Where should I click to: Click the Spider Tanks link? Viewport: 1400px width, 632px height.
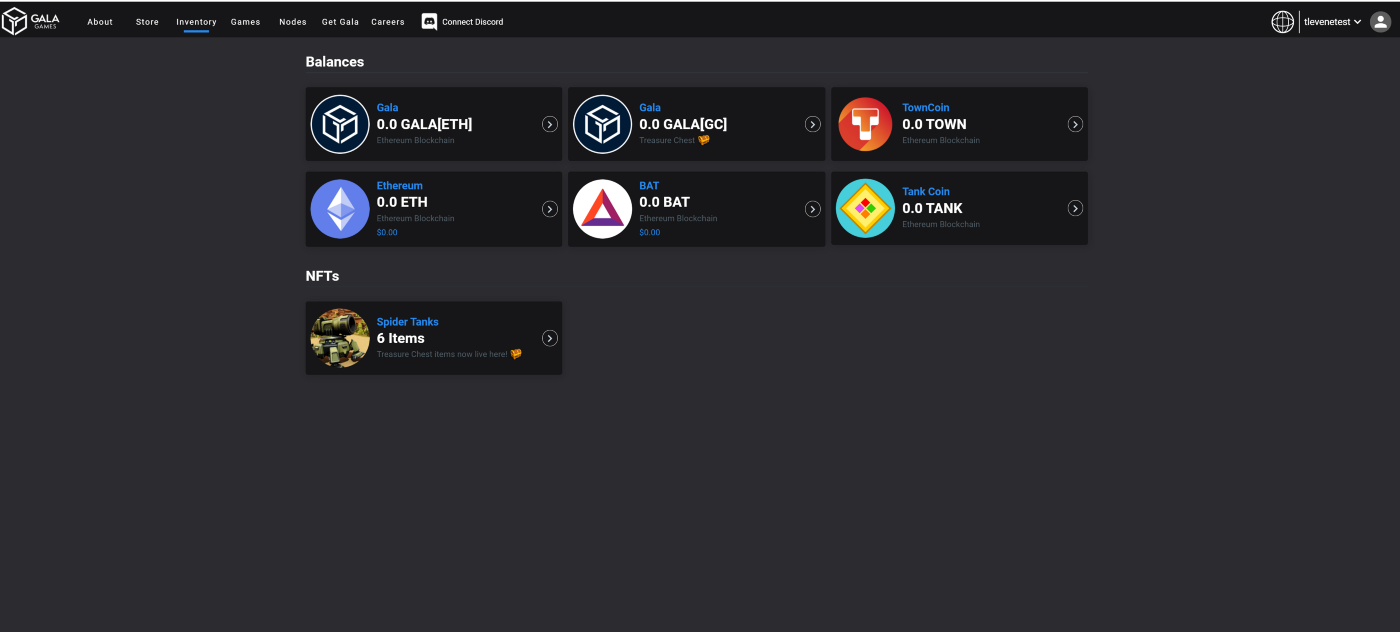pyautogui.click(x=407, y=321)
